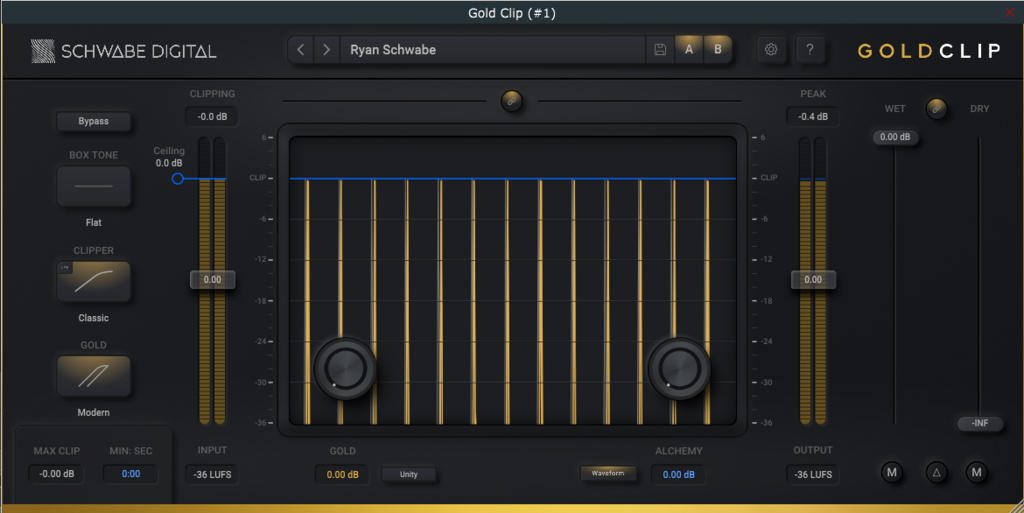
Task: Toggle the wet/dry link icon
Action: (x=936, y=109)
